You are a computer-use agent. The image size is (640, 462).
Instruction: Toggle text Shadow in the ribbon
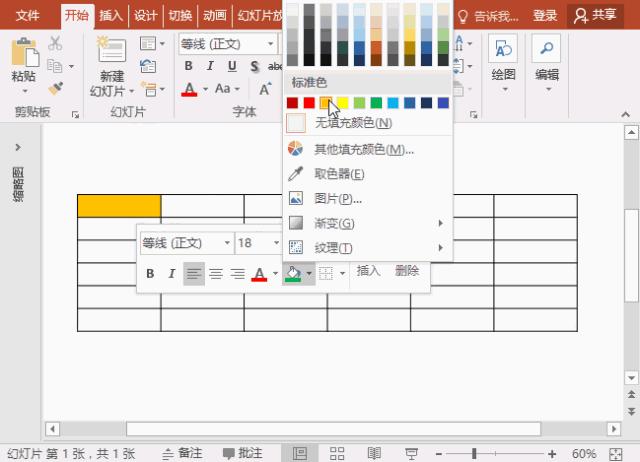point(254,66)
